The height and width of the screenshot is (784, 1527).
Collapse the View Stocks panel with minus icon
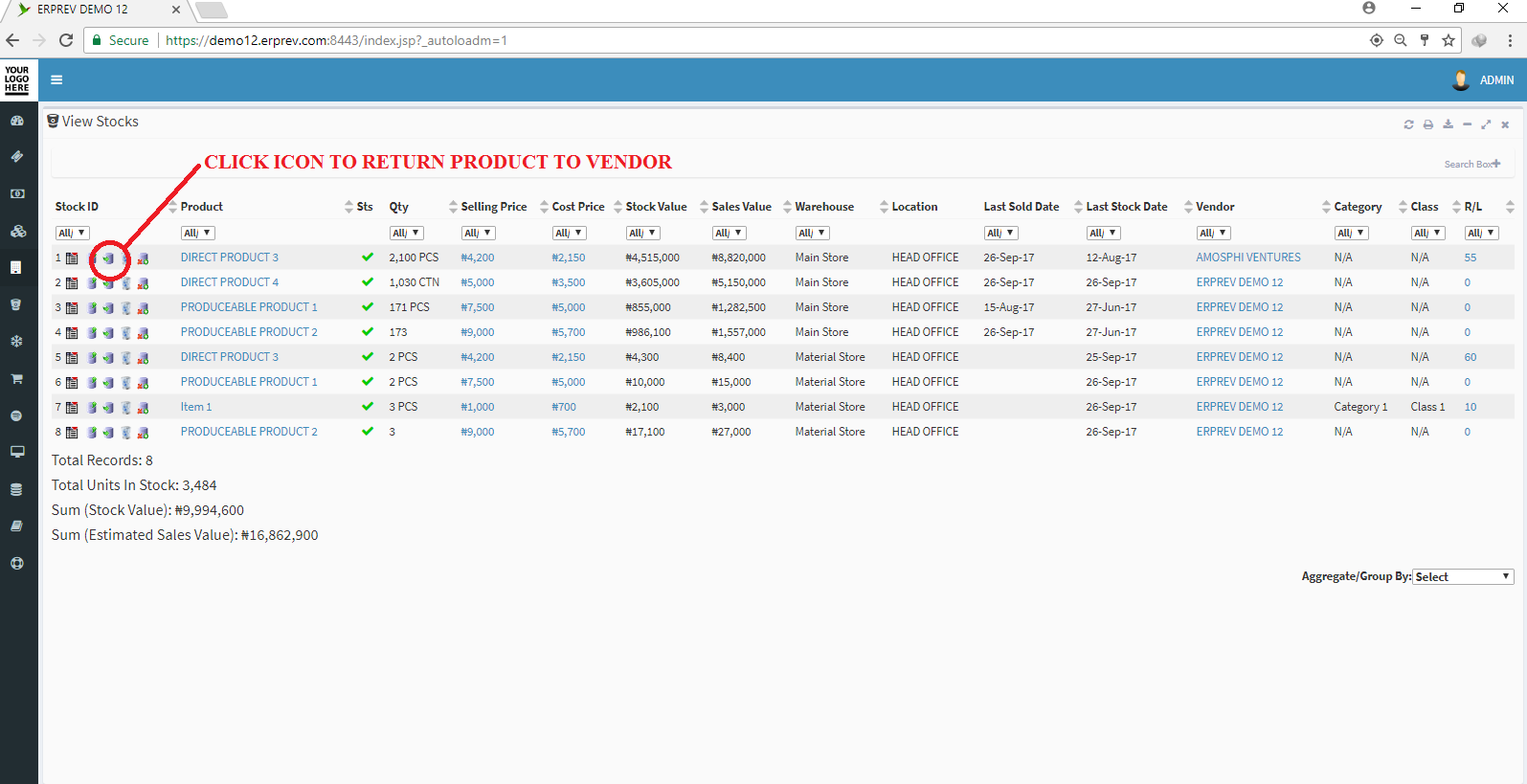(x=1467, y=124)
